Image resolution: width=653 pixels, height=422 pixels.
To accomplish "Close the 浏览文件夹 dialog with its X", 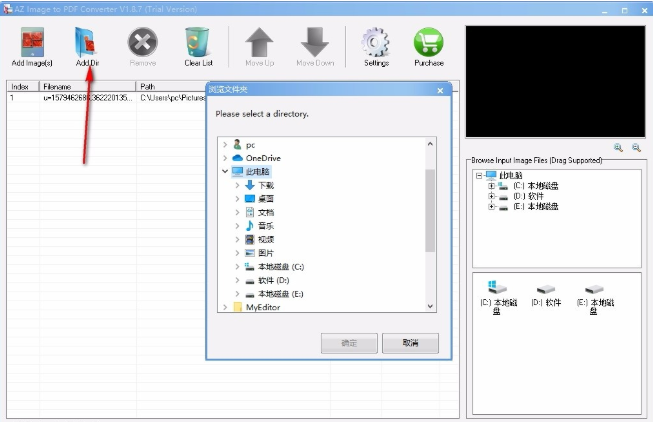I will (440, 90).
